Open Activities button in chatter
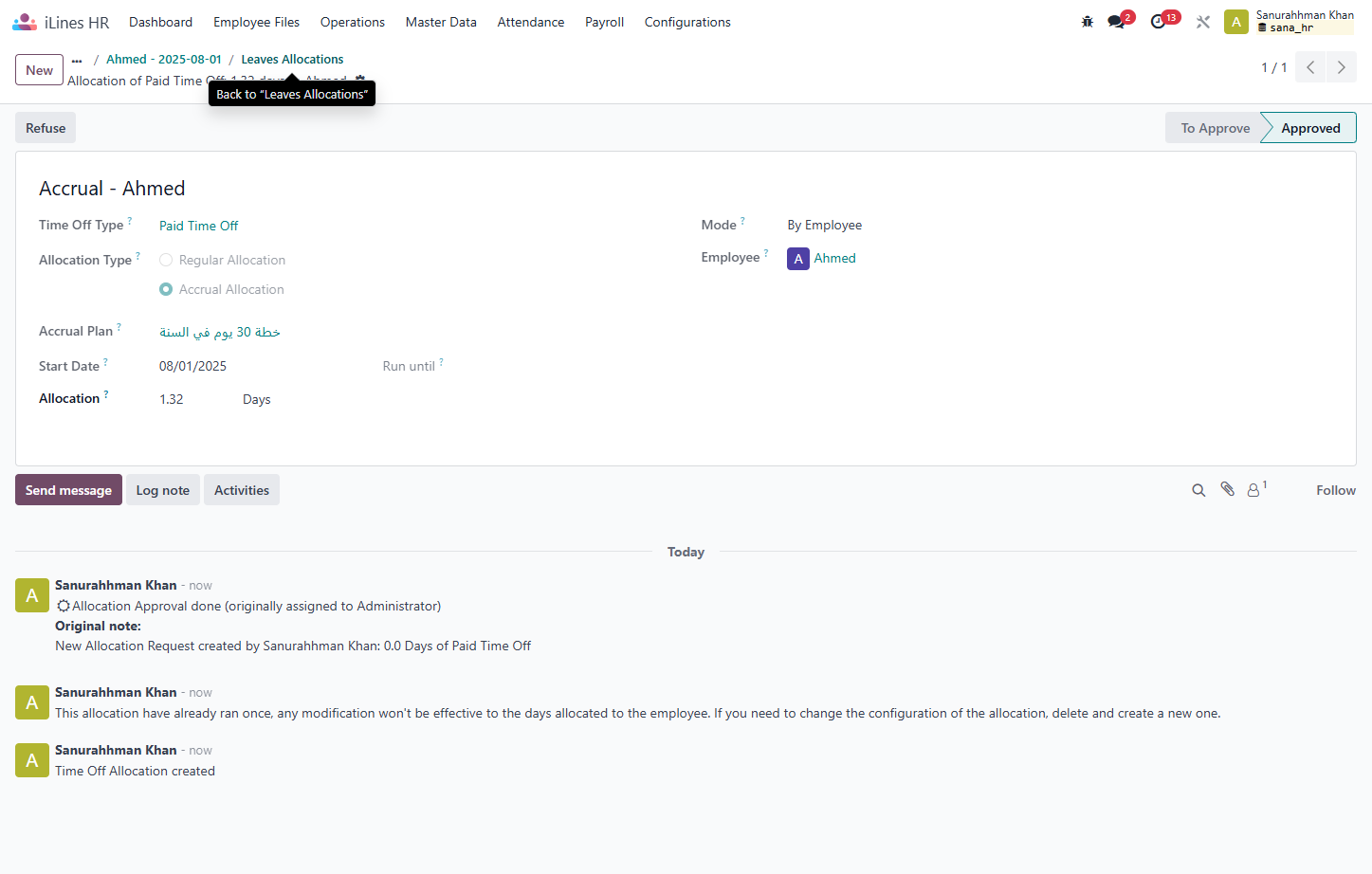Screen dimensions: 1372x874 pyautogui.click(x=242, y=490)
